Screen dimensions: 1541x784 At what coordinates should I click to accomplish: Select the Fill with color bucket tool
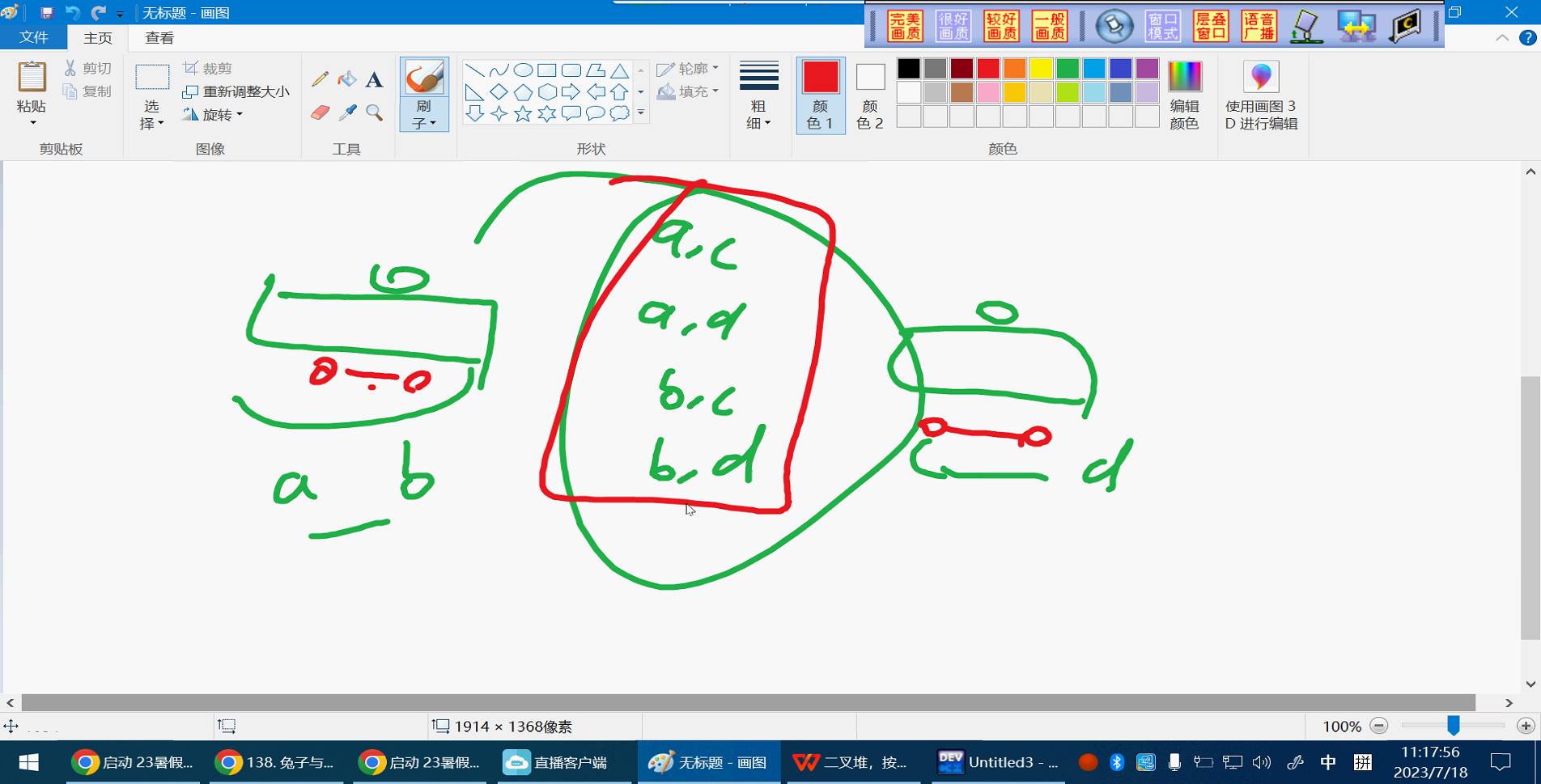(x=347, y=78)
